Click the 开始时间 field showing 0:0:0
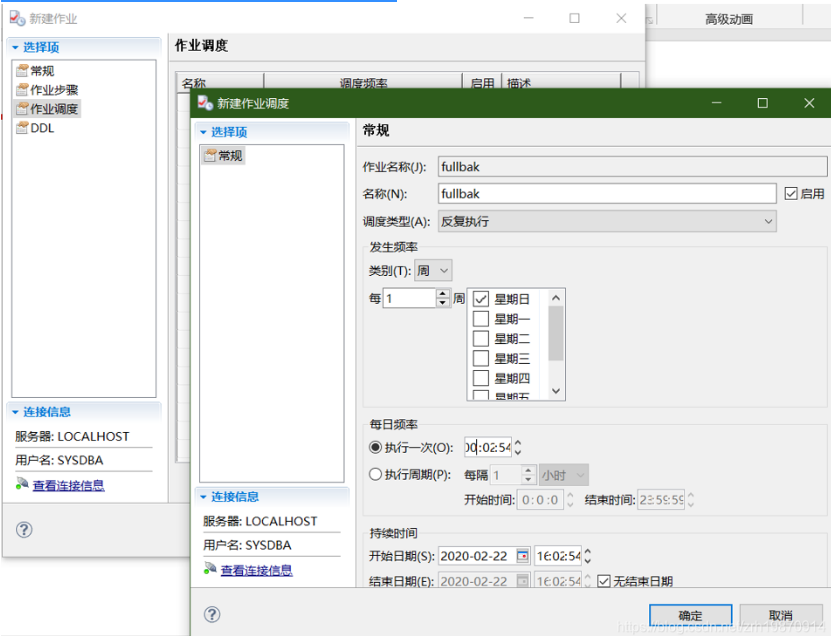 pyautogui.click(x=540, y=499)
